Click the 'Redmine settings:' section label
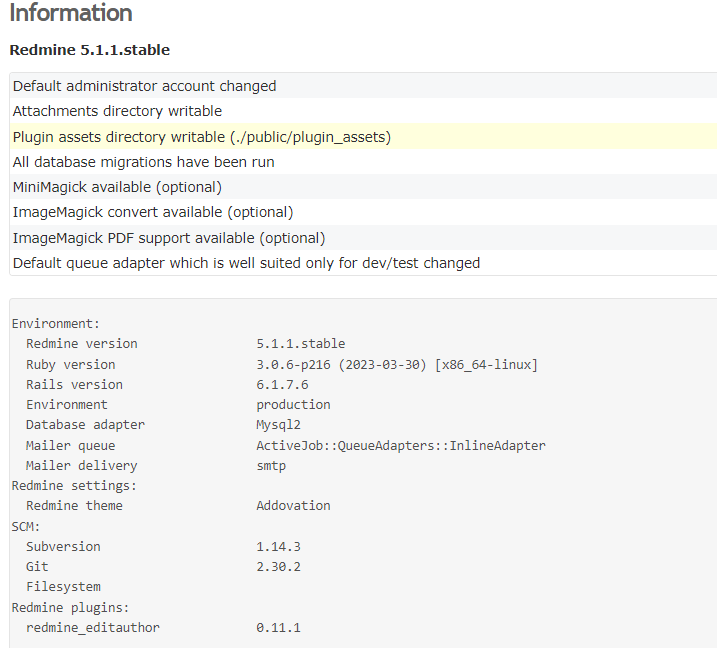This screenshot has height=648, width=717. (74, 485)
